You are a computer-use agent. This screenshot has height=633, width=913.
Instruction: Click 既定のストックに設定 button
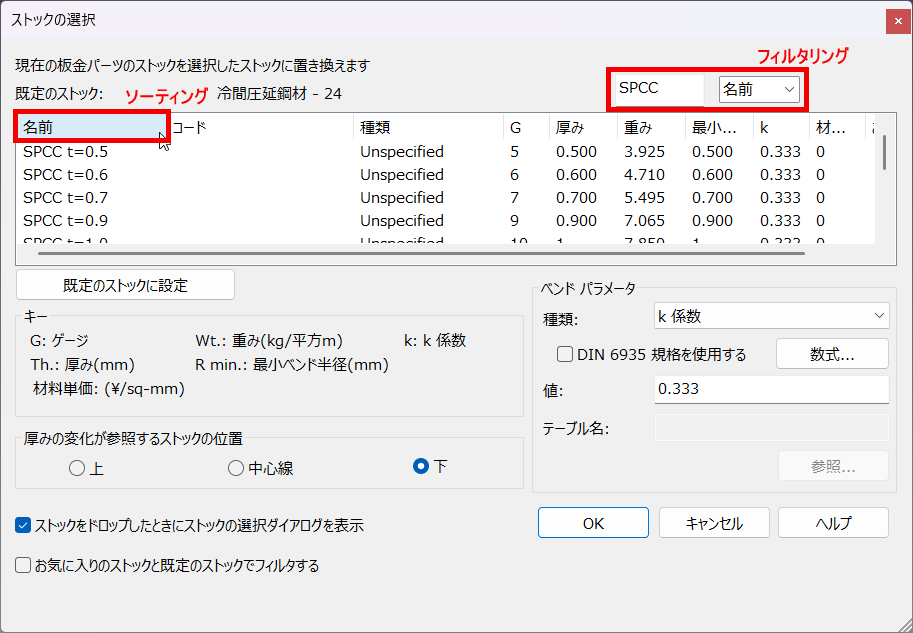coord(125,285)
